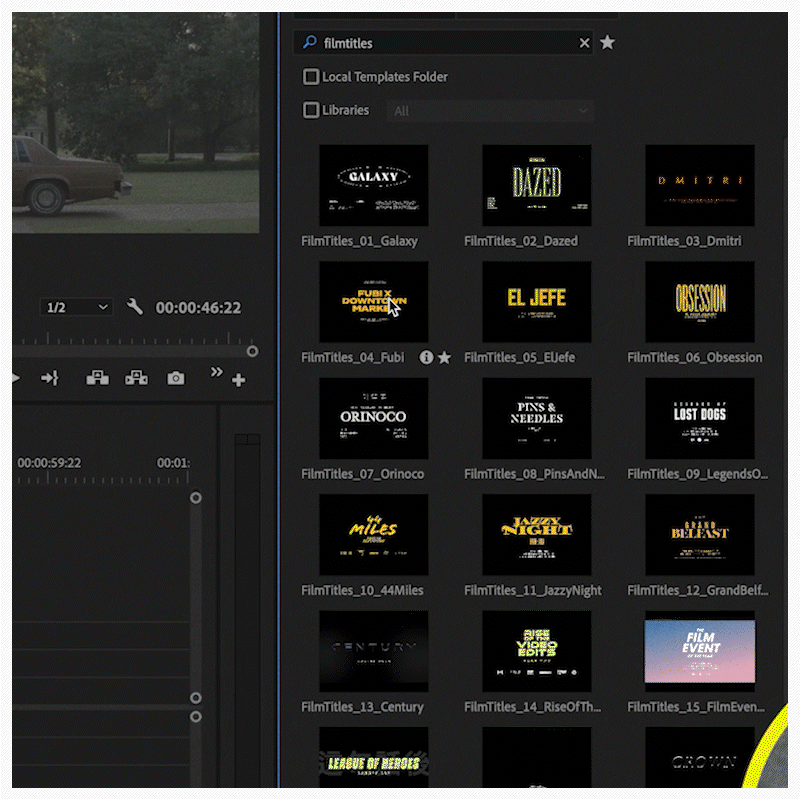Click the Go to Out point icon
The image size is (800, 800).
pos(50,378)
